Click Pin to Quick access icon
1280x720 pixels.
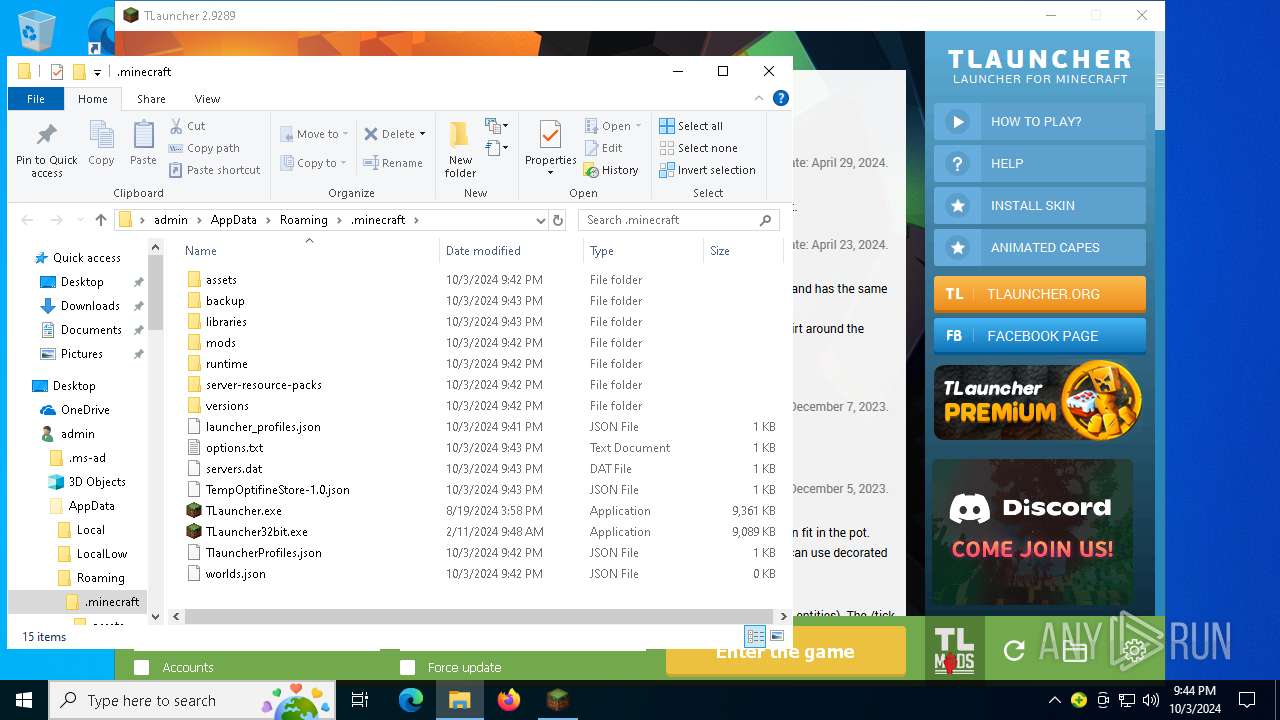[x=46, y=135]
